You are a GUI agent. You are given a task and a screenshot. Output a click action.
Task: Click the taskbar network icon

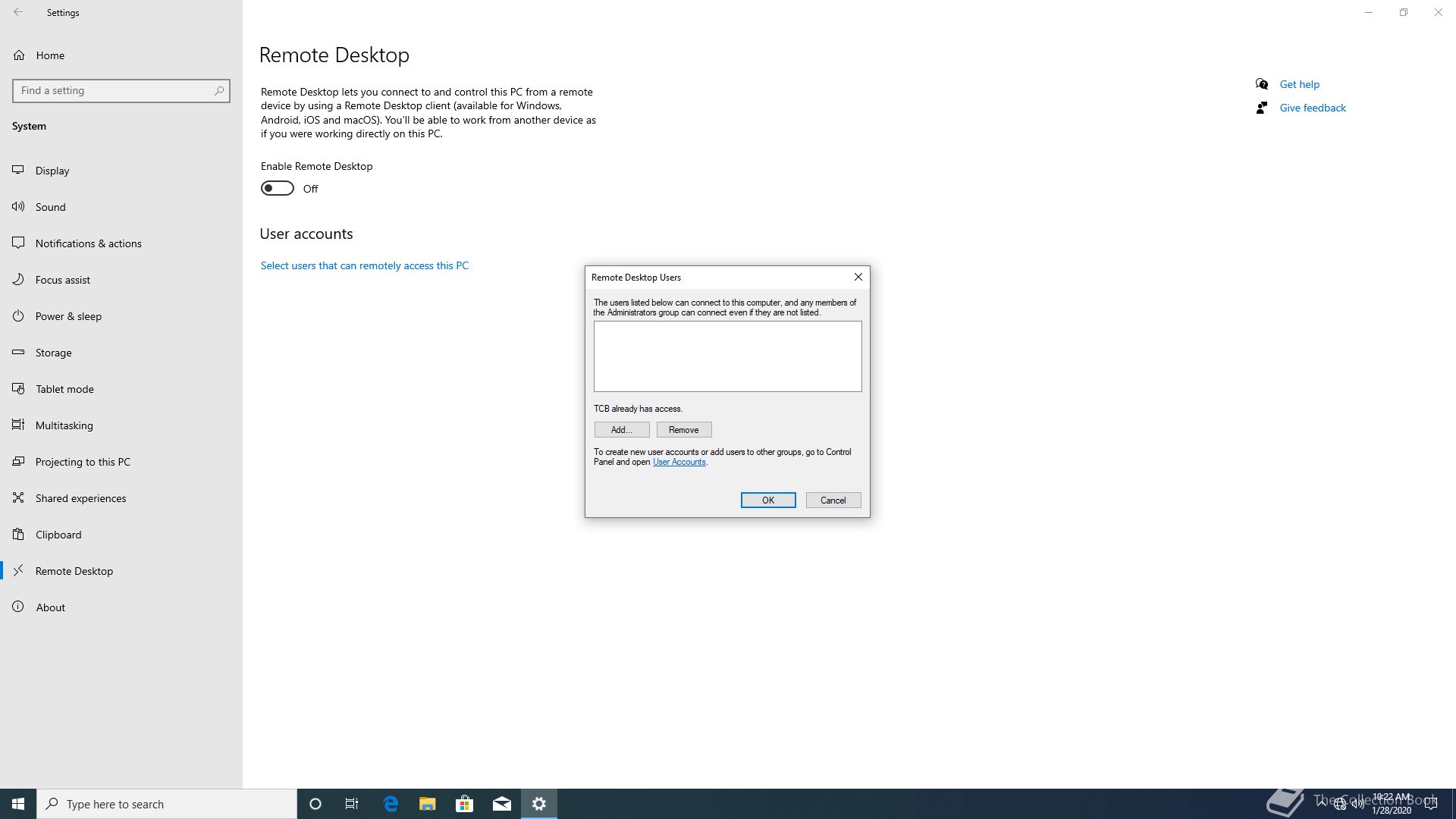(x=1340, y=804)
